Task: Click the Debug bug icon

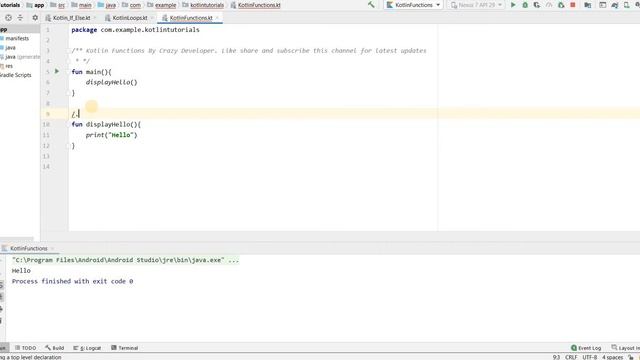Action: pyautogui.click(x=525, y=5)
